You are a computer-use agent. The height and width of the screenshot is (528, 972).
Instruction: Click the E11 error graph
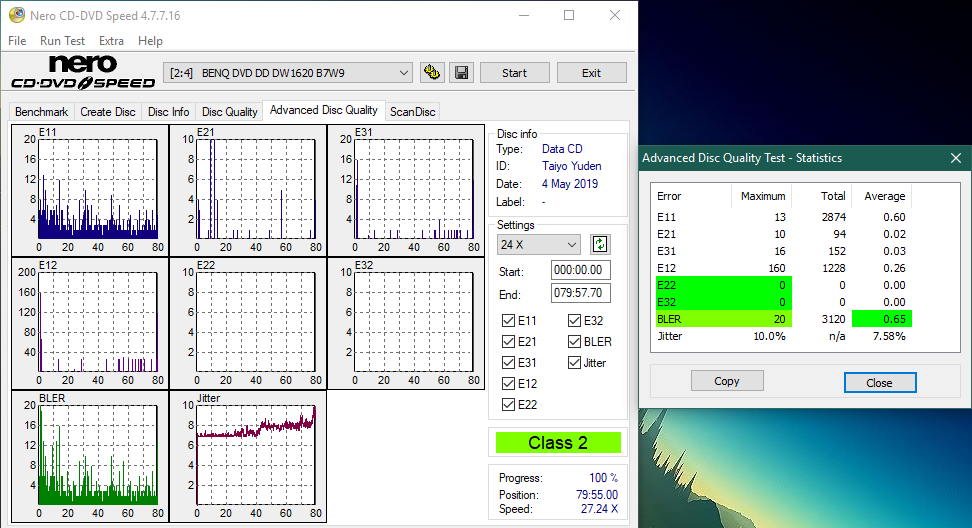click(90, 190)
